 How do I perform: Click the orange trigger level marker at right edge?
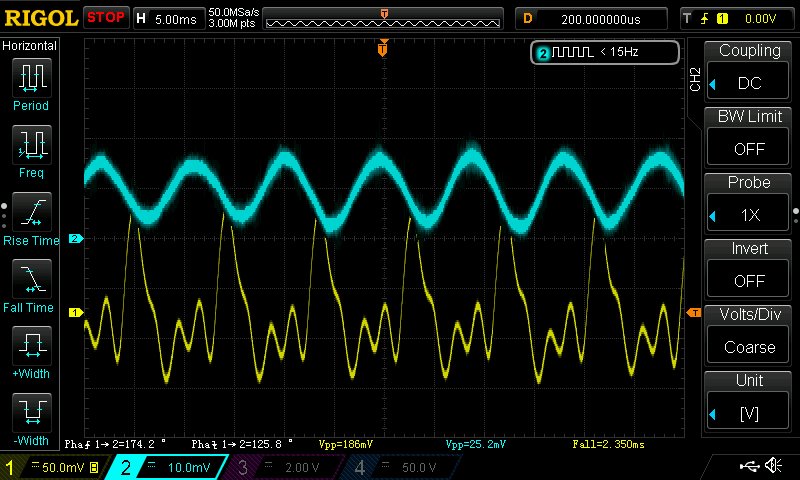click(x=693, y=314)
